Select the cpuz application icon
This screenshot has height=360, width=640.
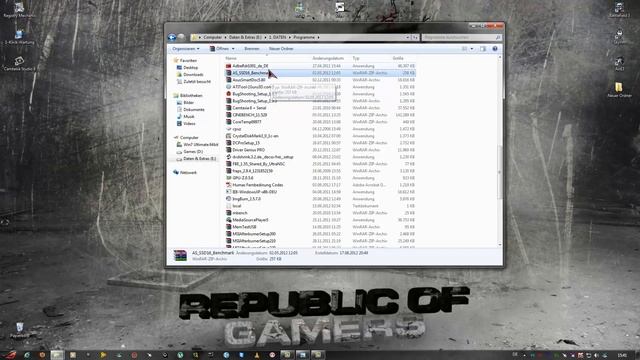229,129
